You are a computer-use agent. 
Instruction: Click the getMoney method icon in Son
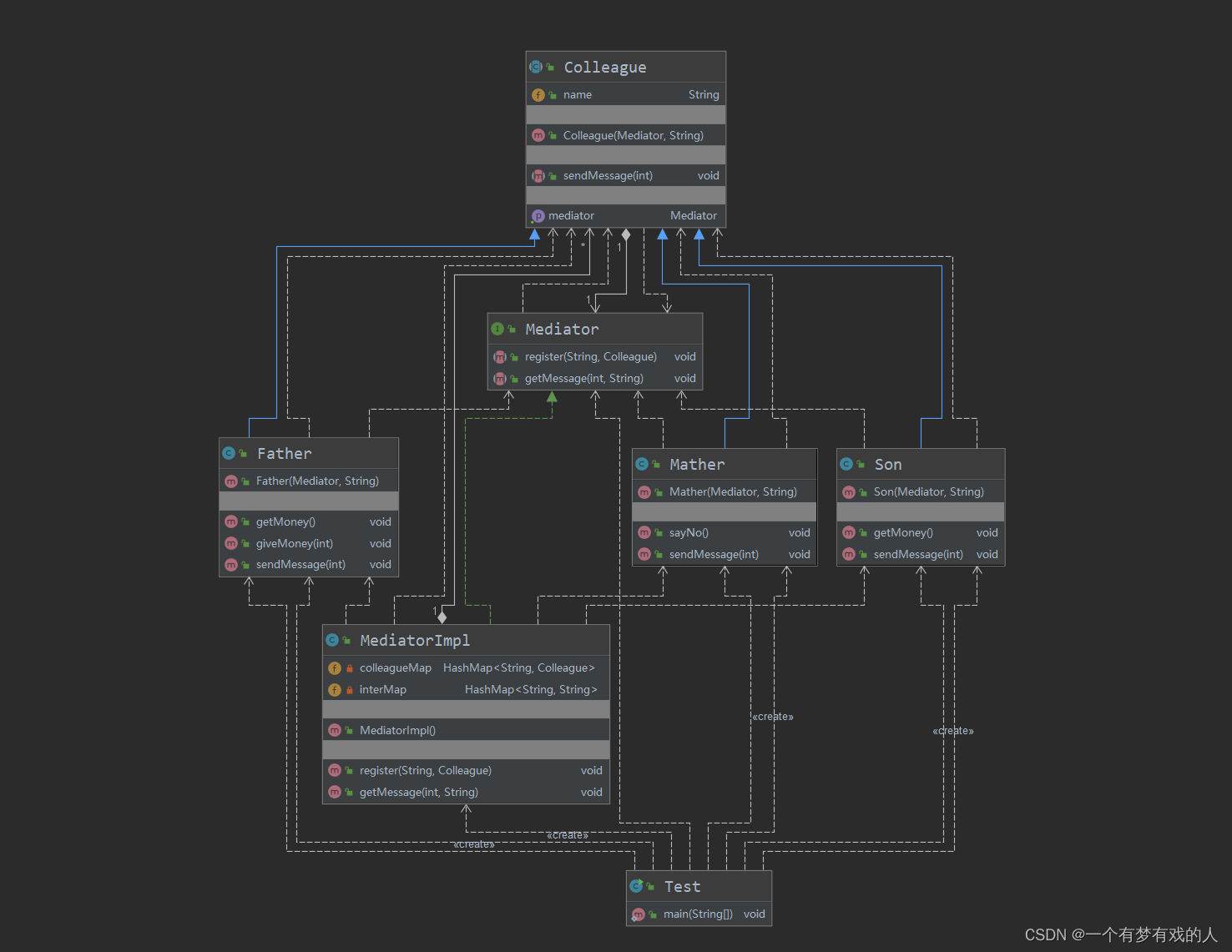(849, 532)
